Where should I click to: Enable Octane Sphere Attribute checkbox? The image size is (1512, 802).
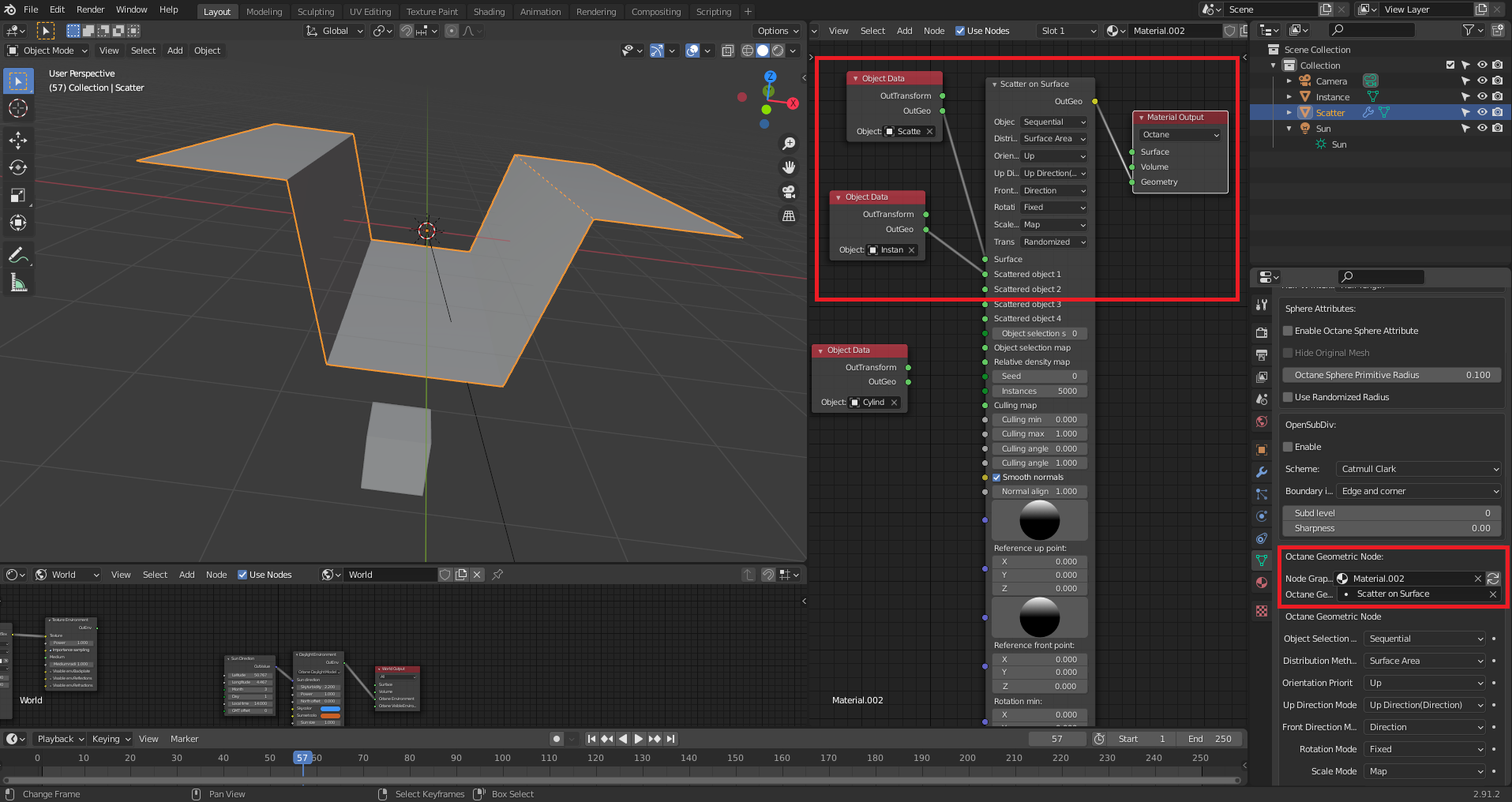pos(1289,331)
